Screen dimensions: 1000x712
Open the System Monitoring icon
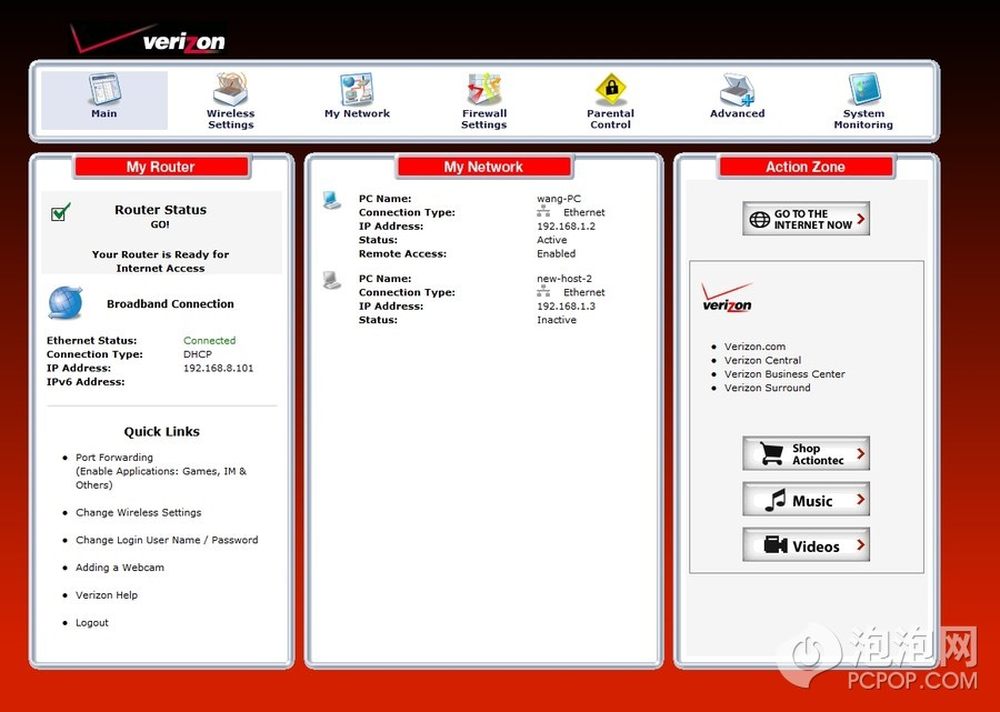click(864, 89)
